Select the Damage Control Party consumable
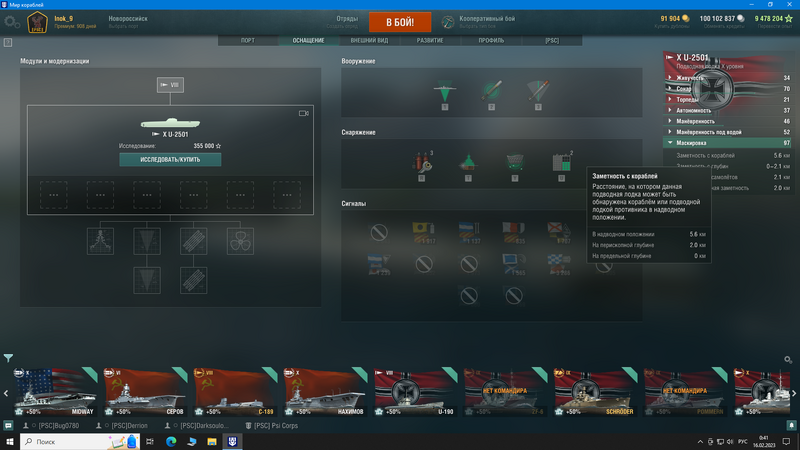The height and width of the screenshot is (450, 800). pos(422,162)
